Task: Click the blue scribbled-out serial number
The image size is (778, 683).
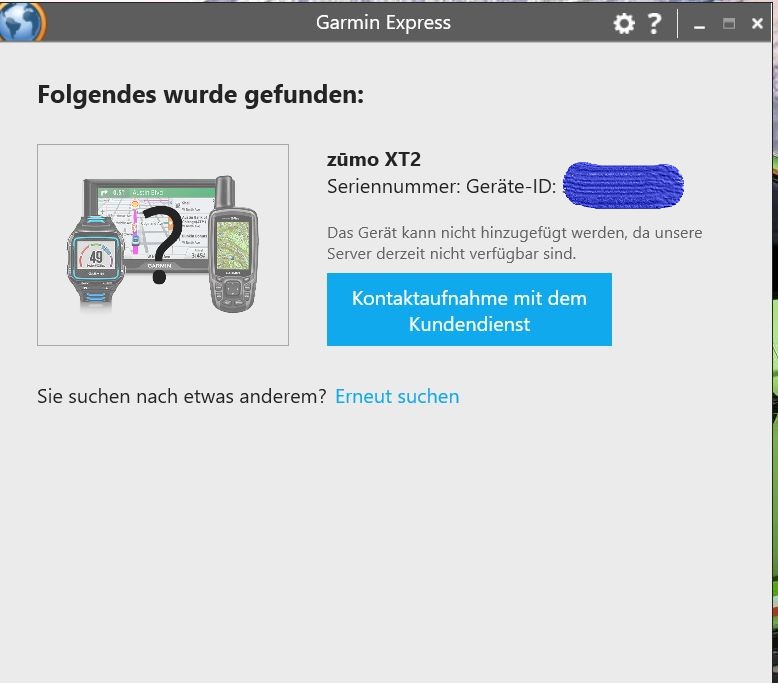Action: click(x=622, y=186)
